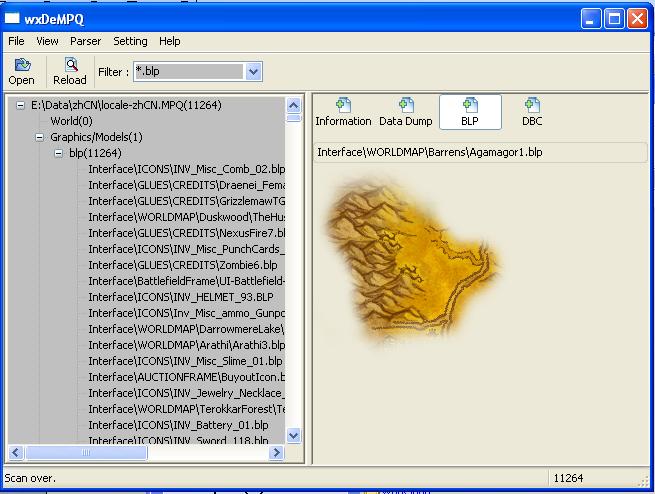Click the tree's horizontal scrollbar thumb
The height and width of the screenshot is (494, 655).
click(x=86, y=453)
